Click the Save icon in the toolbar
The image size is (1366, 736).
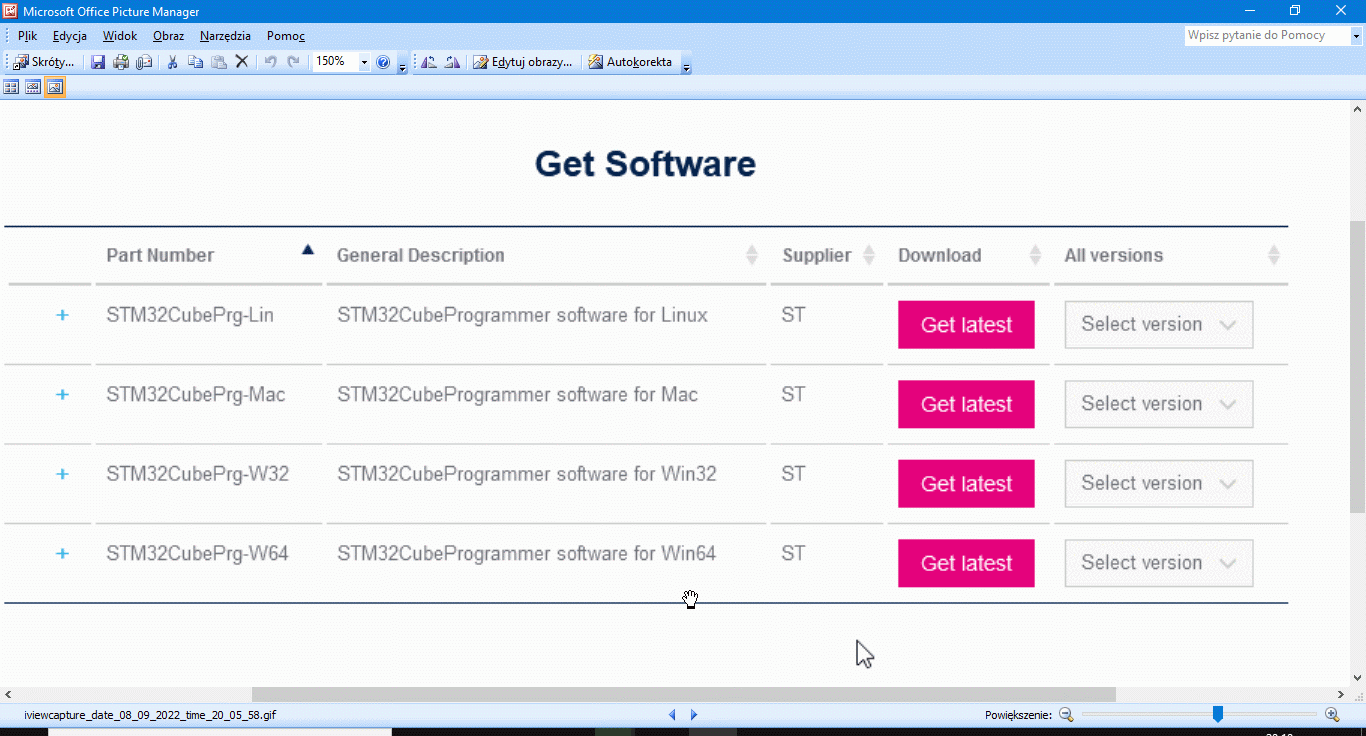coord(98,62)
